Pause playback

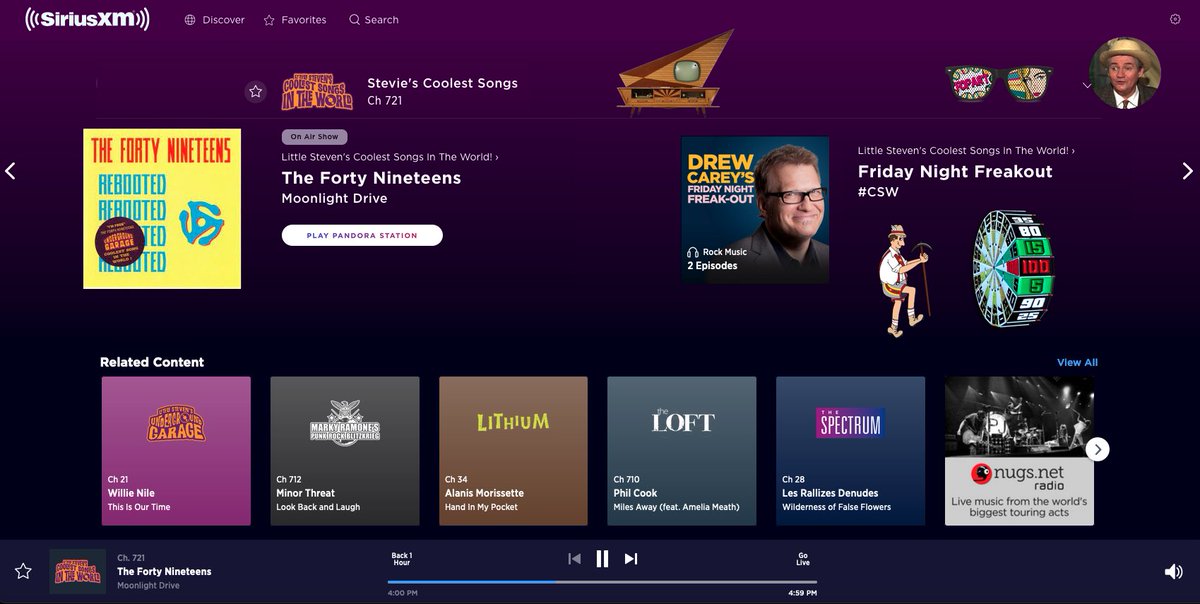pos(602,559)
